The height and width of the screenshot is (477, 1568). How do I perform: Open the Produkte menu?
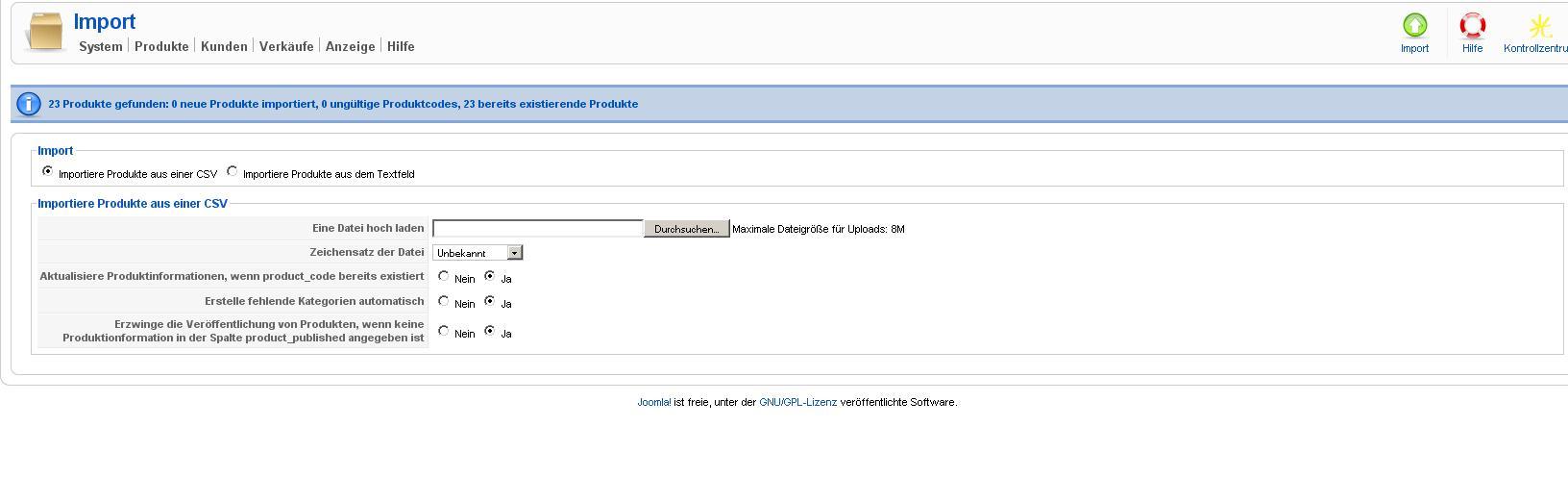[x=161, y=46]
